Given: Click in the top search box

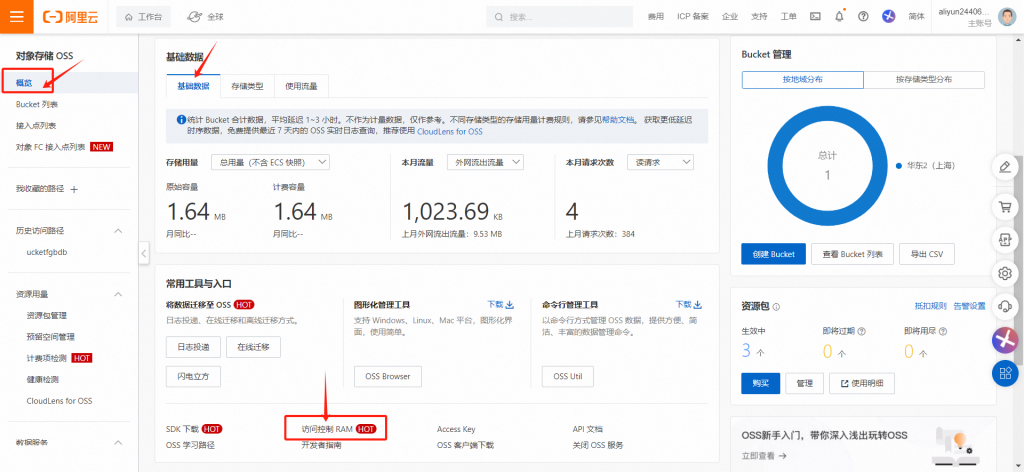Looking at the screenshot, I should pos(560,17).
